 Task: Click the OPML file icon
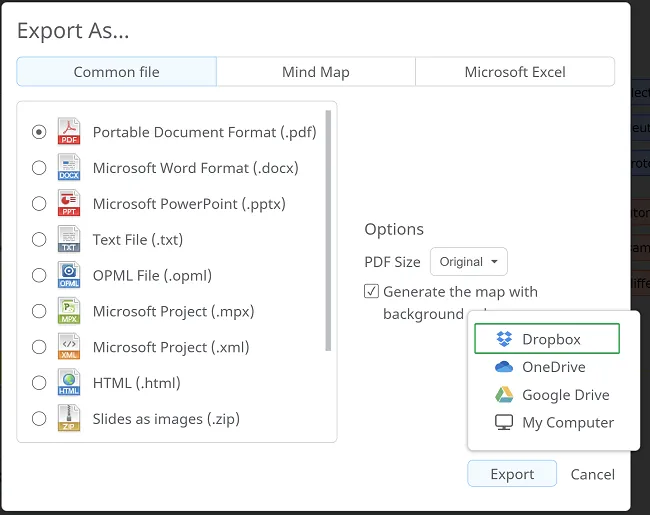[69, 276]
